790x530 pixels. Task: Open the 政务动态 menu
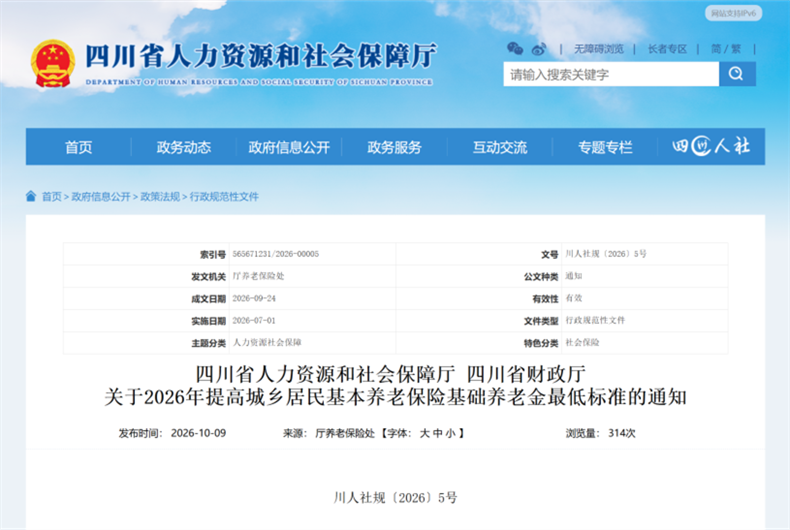click(x=183, y=147)
